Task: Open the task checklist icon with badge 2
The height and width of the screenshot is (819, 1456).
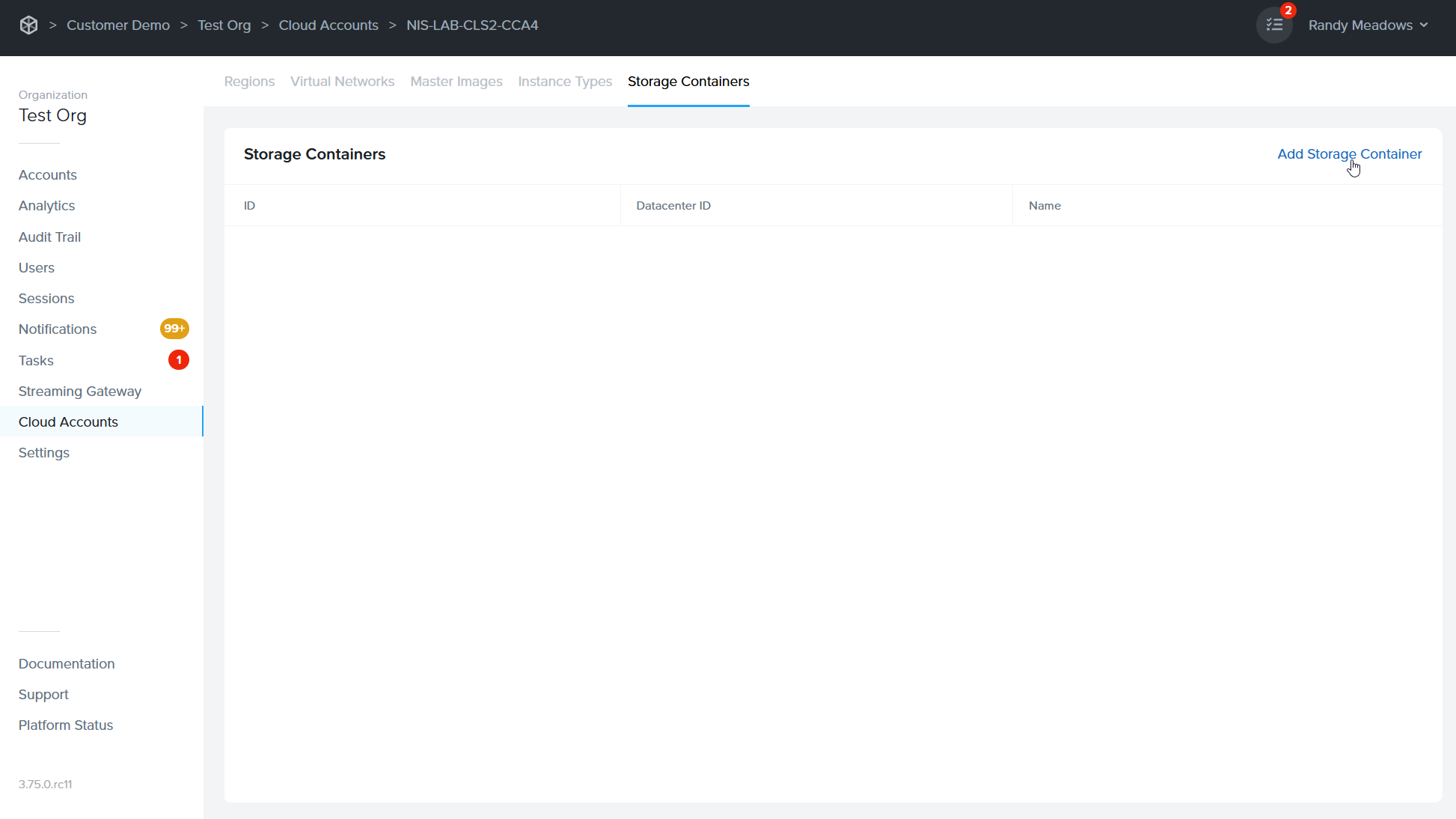Action: [x=1274, y=25]
